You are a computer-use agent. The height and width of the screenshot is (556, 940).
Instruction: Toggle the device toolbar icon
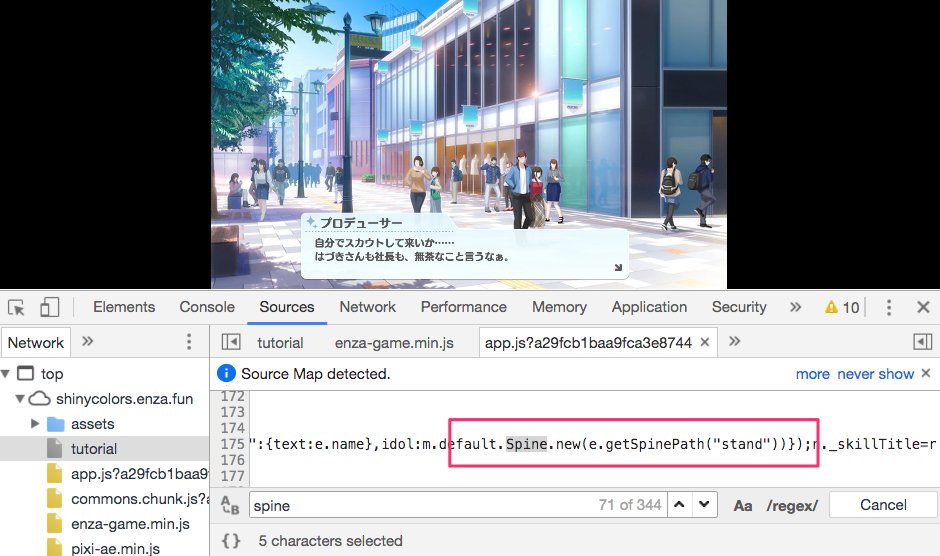(x=50, y=307)
